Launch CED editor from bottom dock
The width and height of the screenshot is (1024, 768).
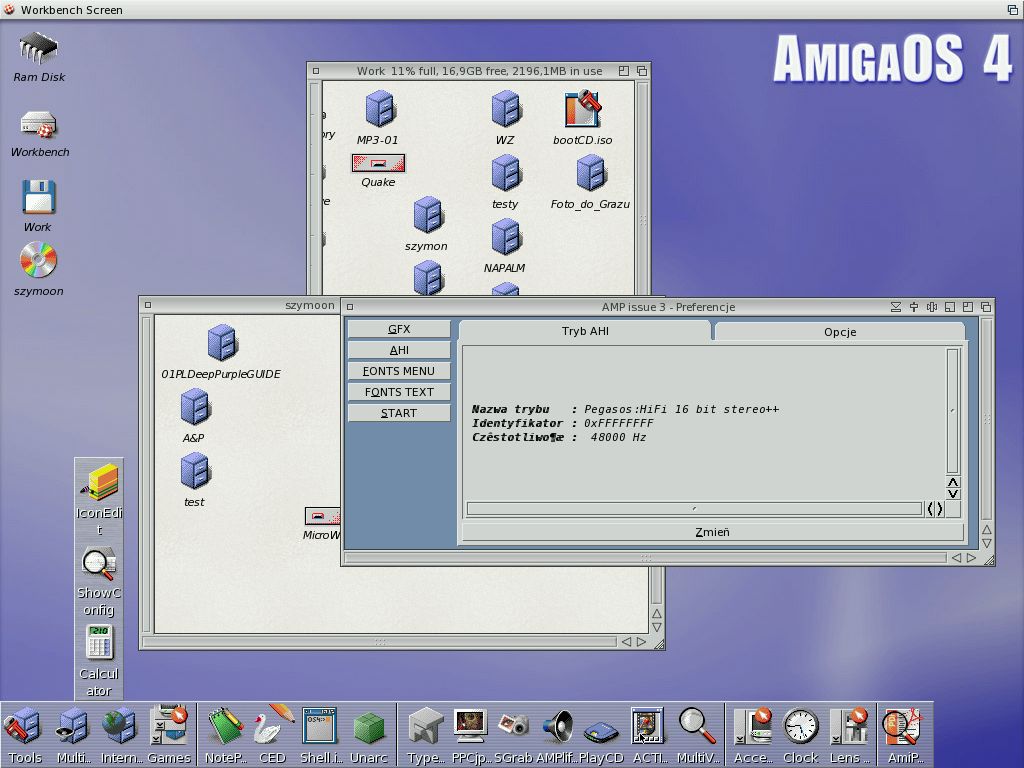coord(272,735)
